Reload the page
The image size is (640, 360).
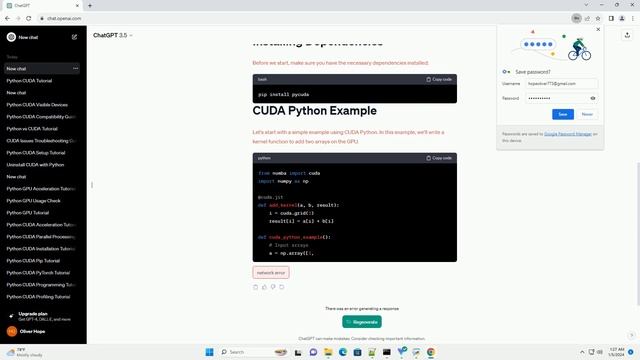[x=29, y=18]
